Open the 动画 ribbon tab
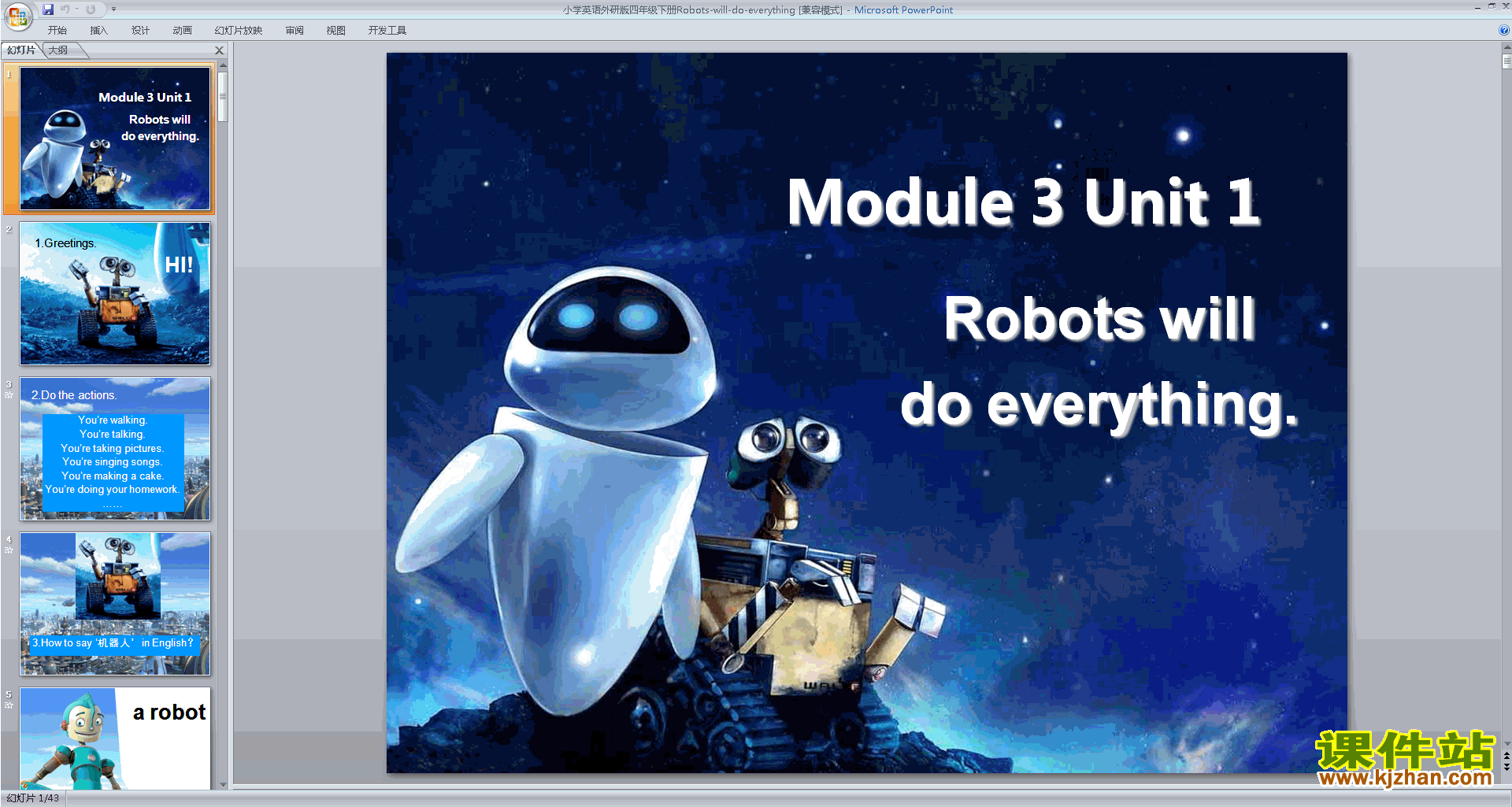Viewport: 1512px width, 807px height. pyautogui.click(x=182, y=31)
